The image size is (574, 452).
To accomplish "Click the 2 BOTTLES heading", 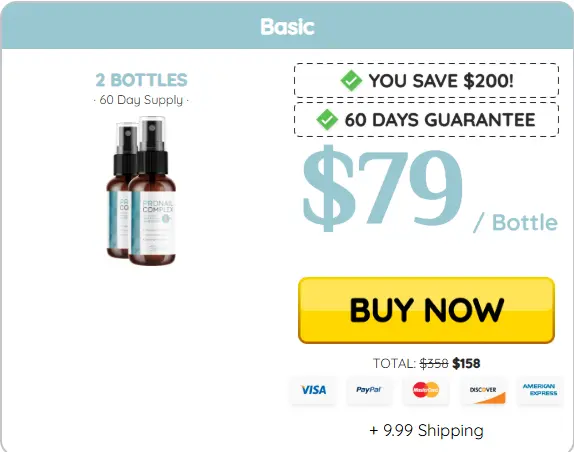I will [x=141, y=80].
